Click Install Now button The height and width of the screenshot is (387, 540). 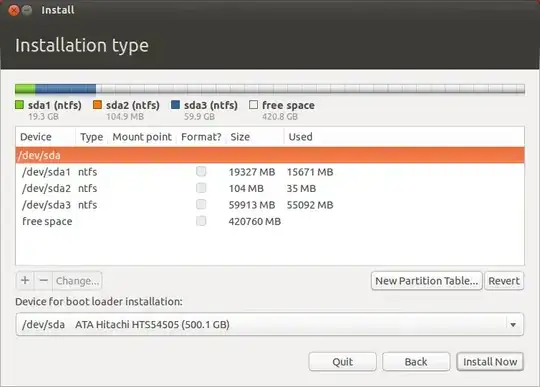[x=490, y=362]
